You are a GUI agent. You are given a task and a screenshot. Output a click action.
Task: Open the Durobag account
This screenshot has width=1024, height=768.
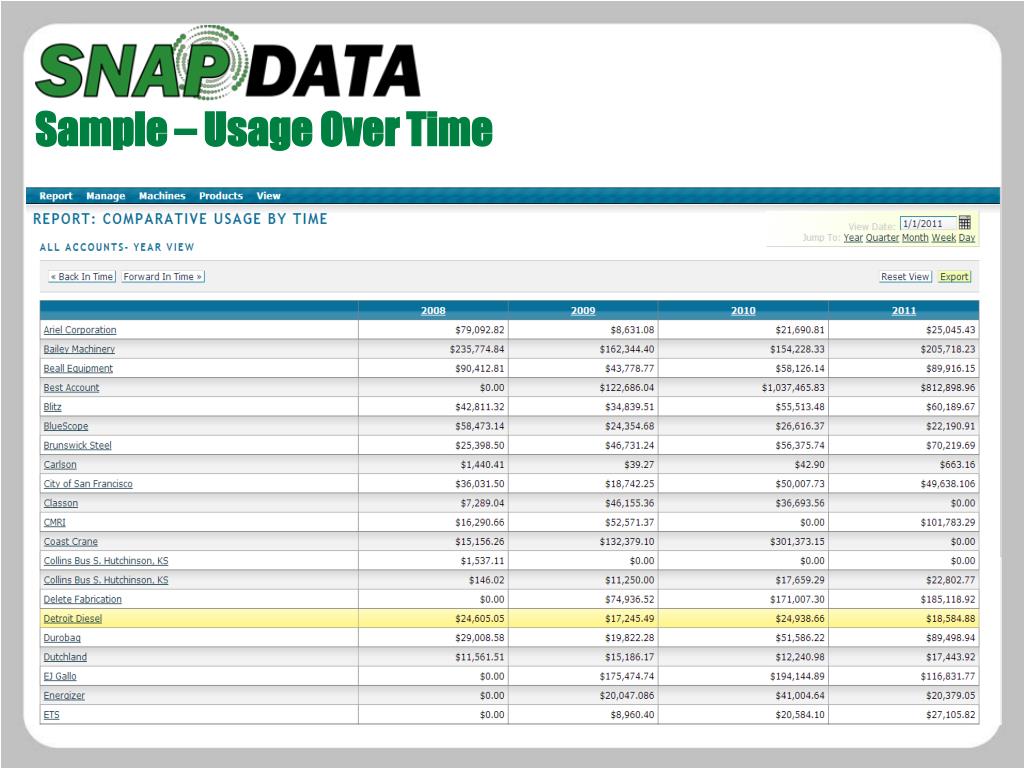coord(62,638)
